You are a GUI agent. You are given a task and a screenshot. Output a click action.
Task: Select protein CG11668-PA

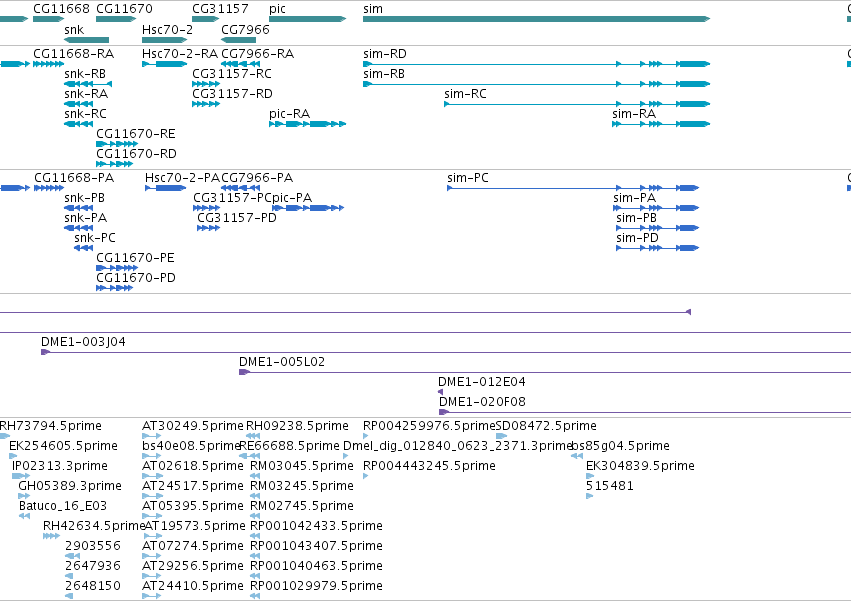coord(49,188)
